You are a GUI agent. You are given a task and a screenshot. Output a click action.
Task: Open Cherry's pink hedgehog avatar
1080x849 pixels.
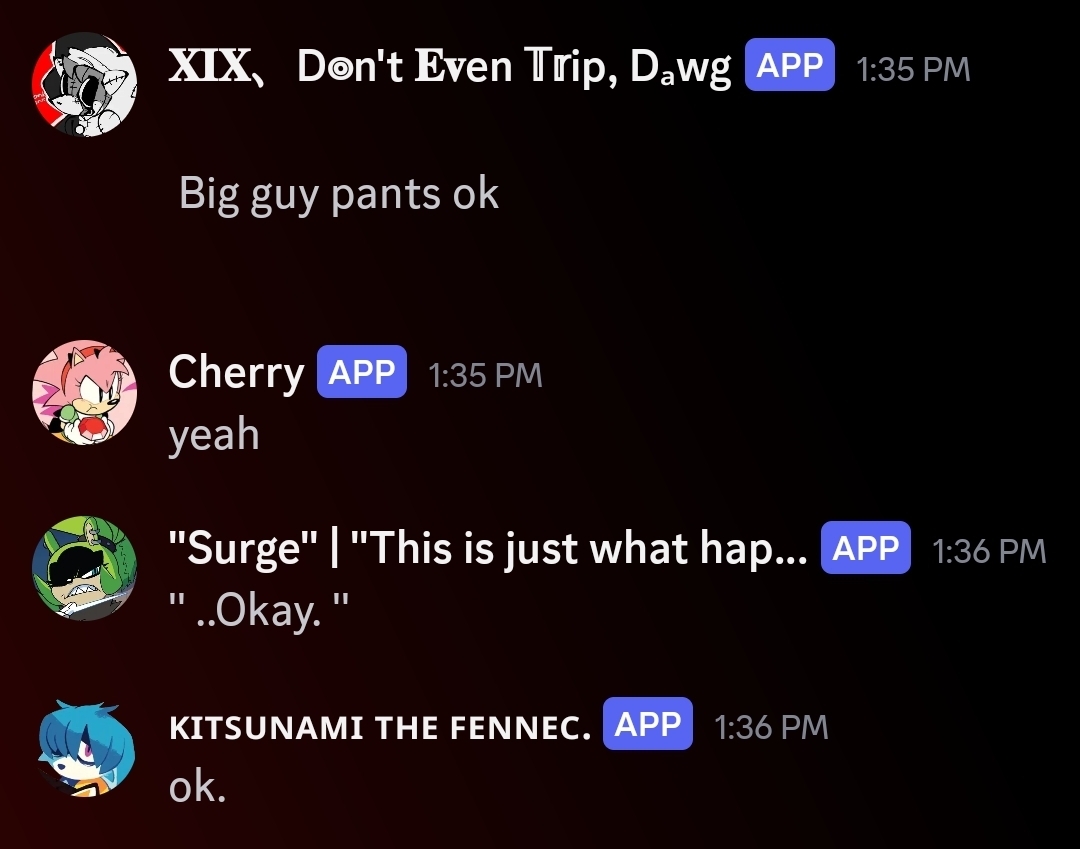[x=84, y=391]
